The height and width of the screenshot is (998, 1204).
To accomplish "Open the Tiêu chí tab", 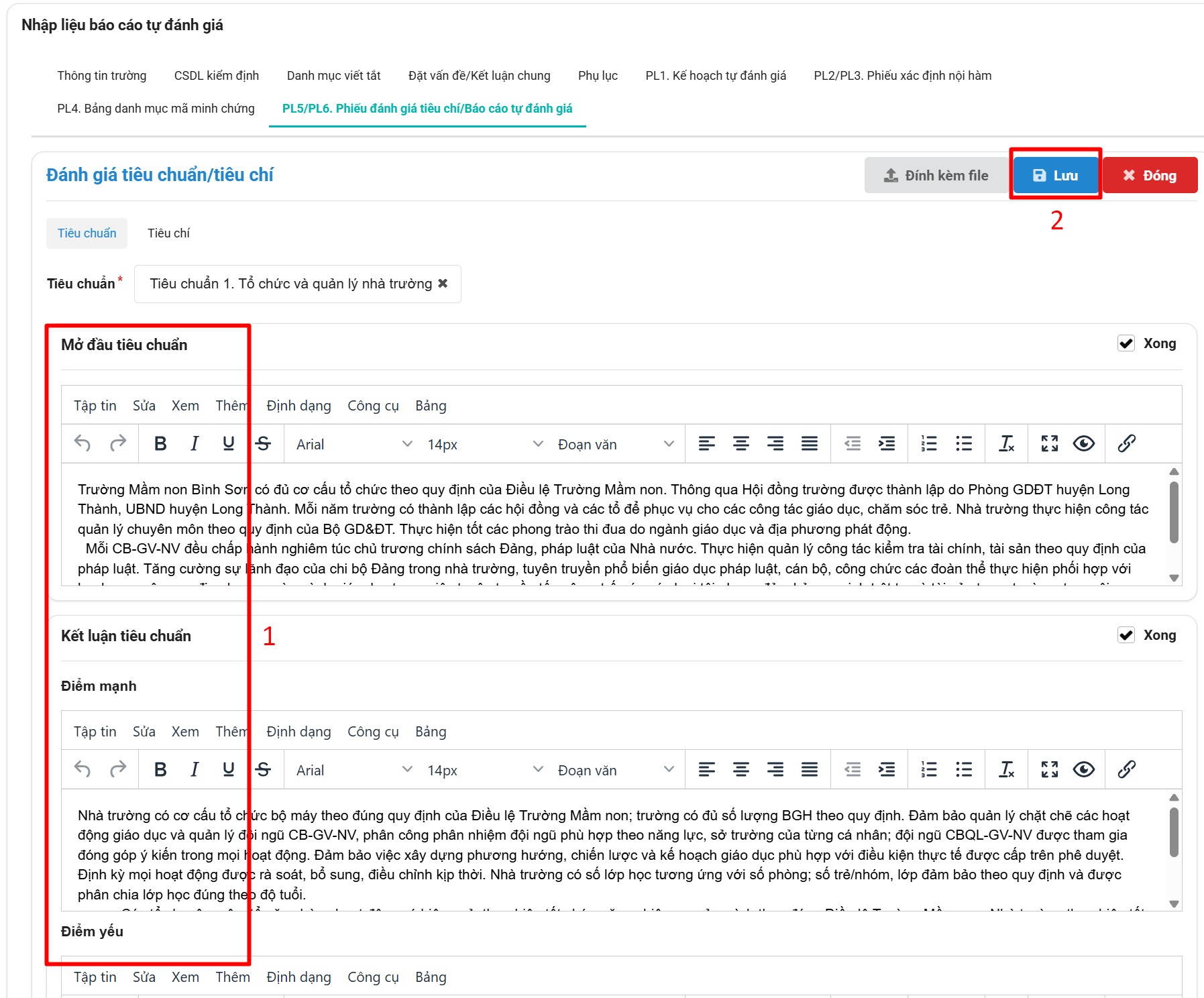I will tap(168, 233).
